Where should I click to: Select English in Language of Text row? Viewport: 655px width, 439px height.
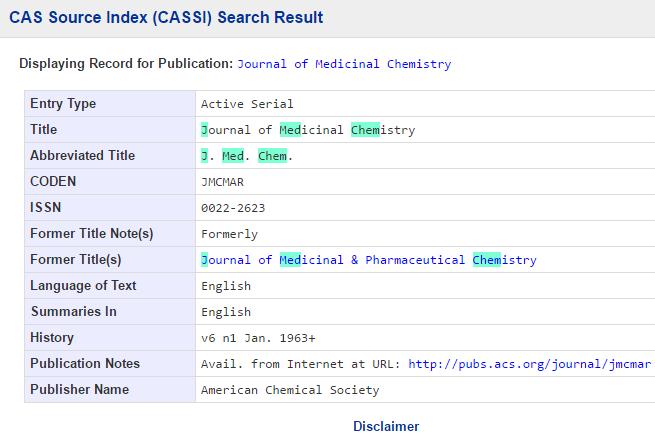pos(226,286)
